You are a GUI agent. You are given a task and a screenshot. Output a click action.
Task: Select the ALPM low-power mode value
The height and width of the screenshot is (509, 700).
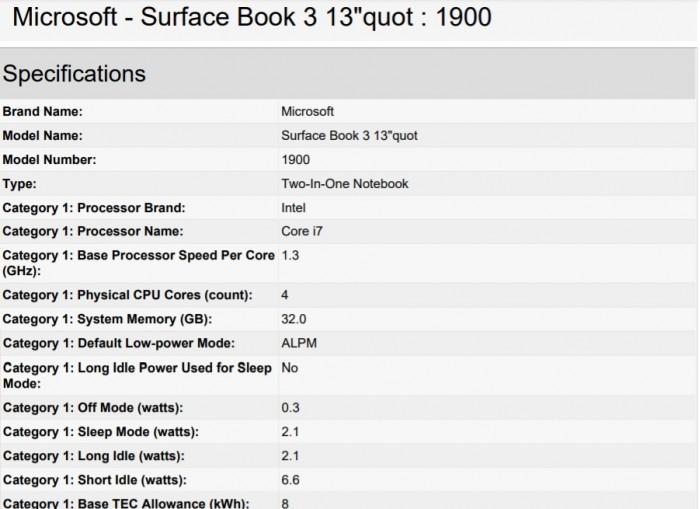click(x=299, y=343)
